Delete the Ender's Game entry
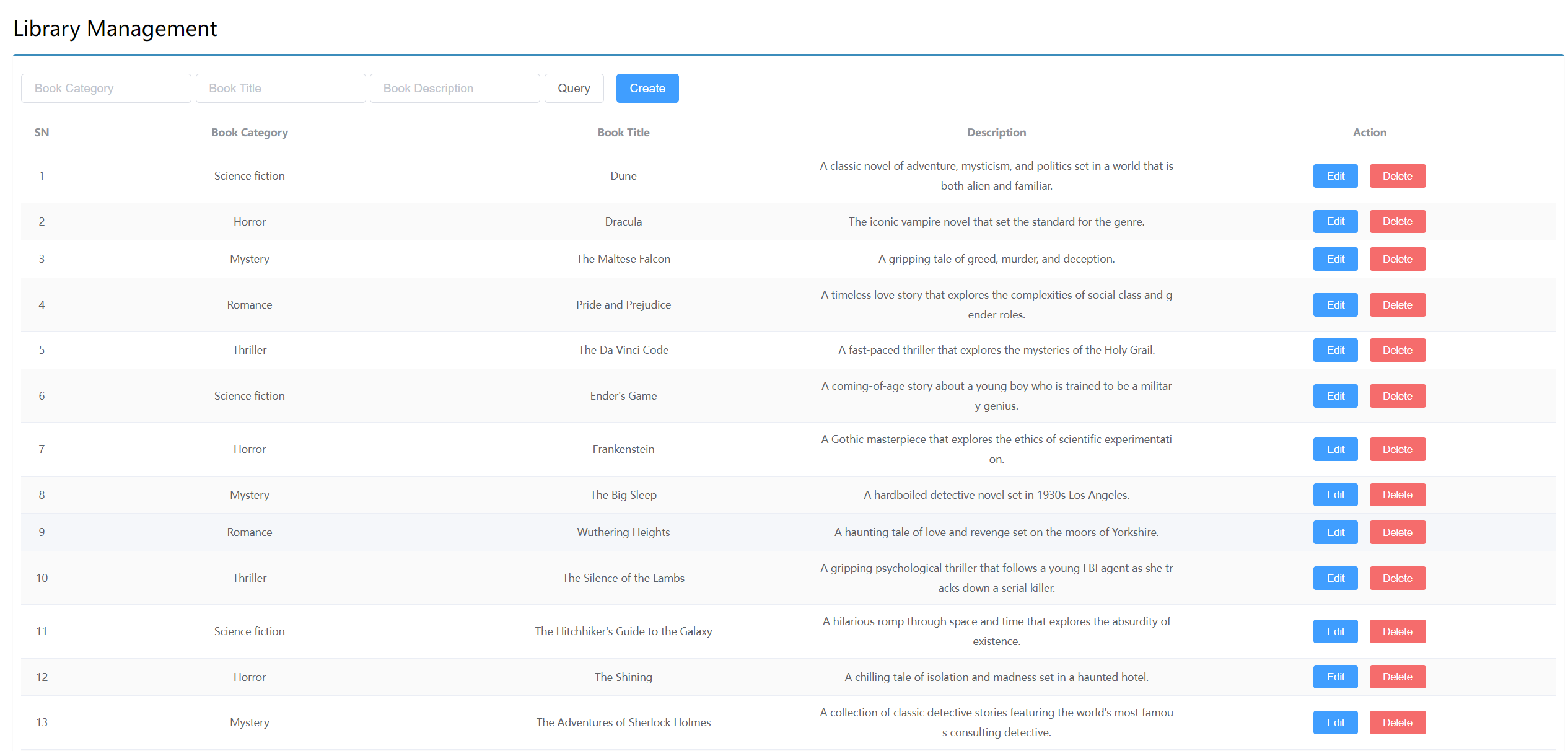 (1397, 396)
